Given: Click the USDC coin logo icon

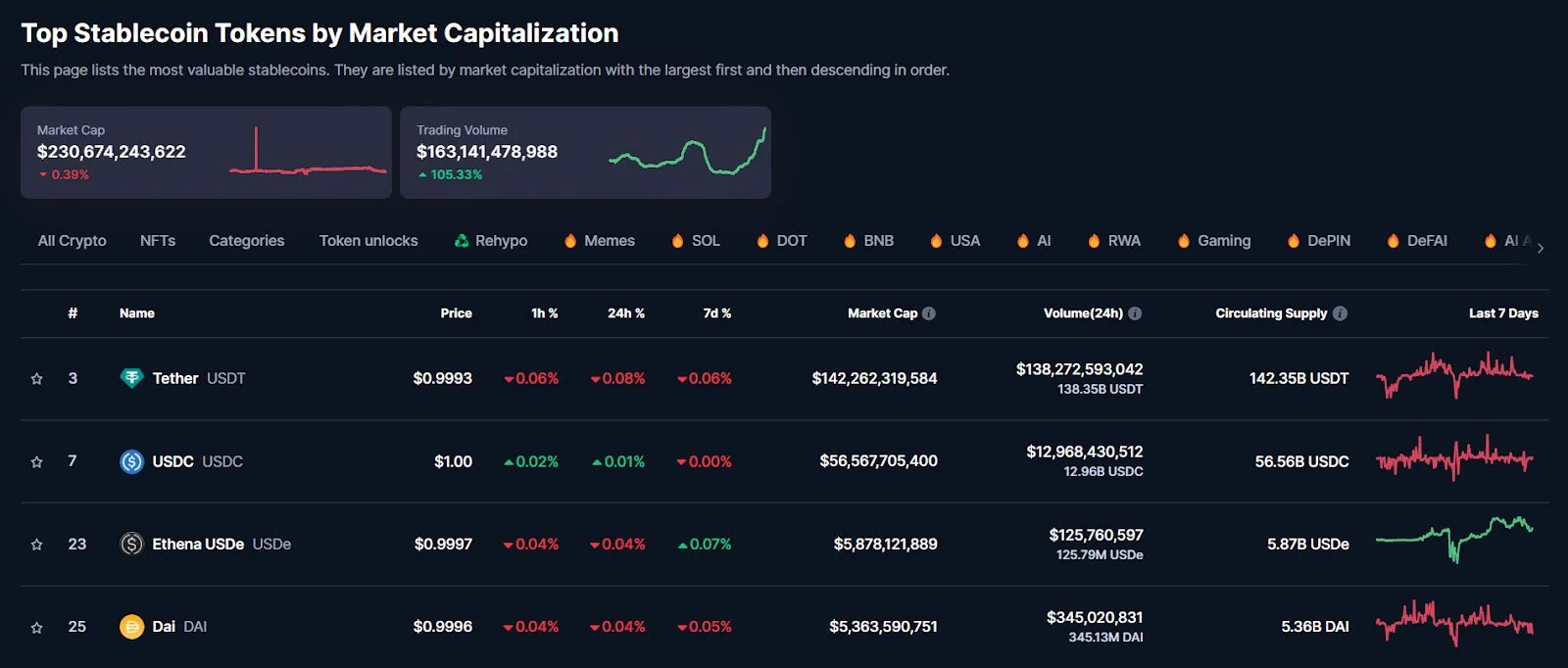Looking at the screenshot, I should pos(131,461).
